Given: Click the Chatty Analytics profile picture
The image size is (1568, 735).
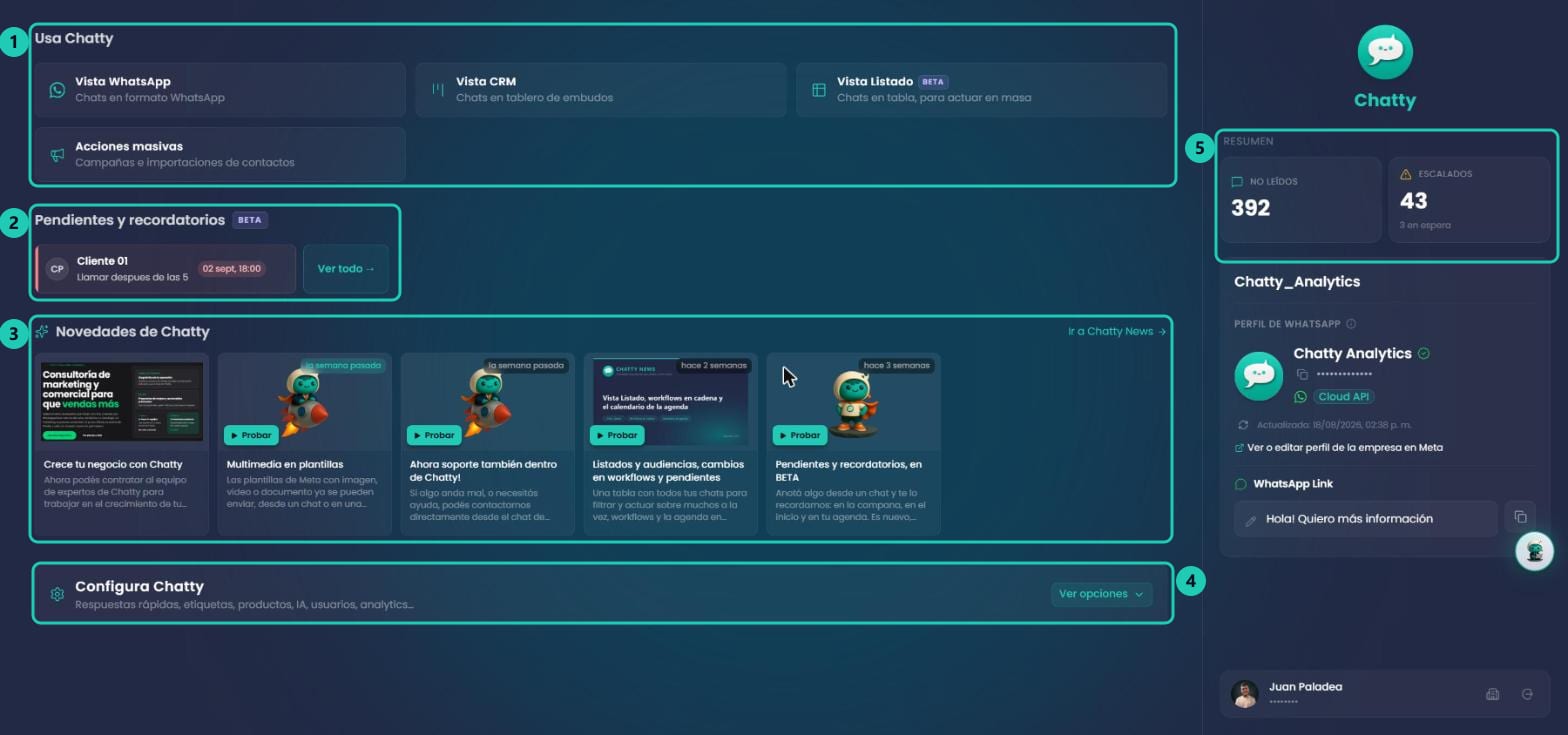Looking at the screenshot, I should point(1259,376).
